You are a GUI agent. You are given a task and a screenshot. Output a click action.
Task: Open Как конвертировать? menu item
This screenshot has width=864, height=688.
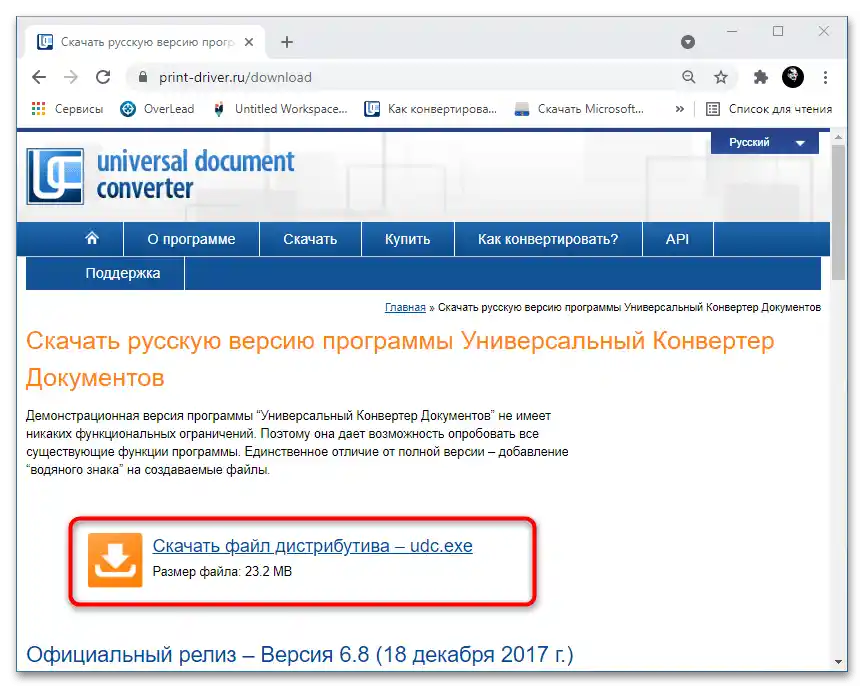coord(548,239)
